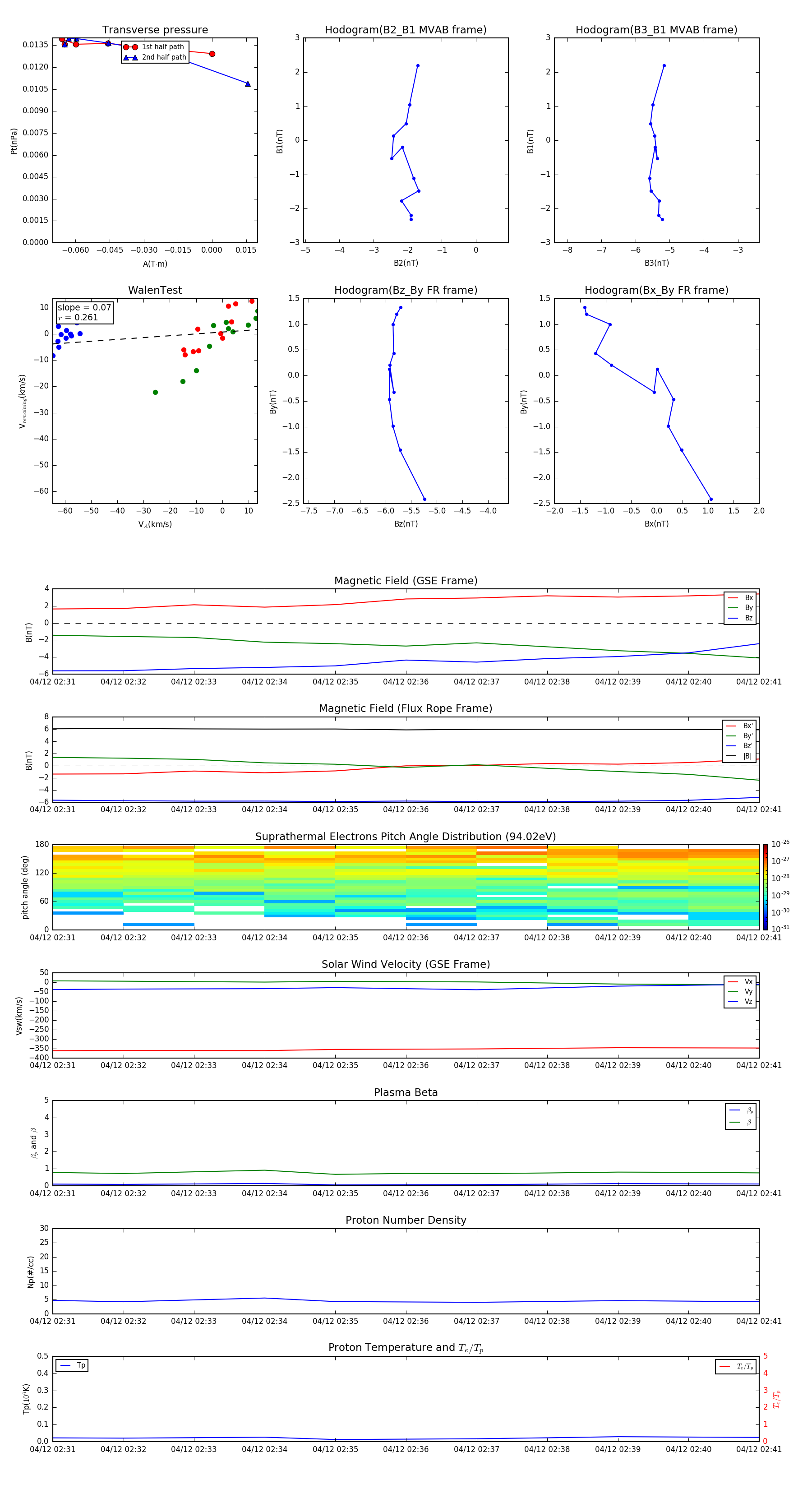This screenshot has height=1489, width=812.
Task: Click the βp legend entry in Plasma Beta
Action: point(741,1110)
